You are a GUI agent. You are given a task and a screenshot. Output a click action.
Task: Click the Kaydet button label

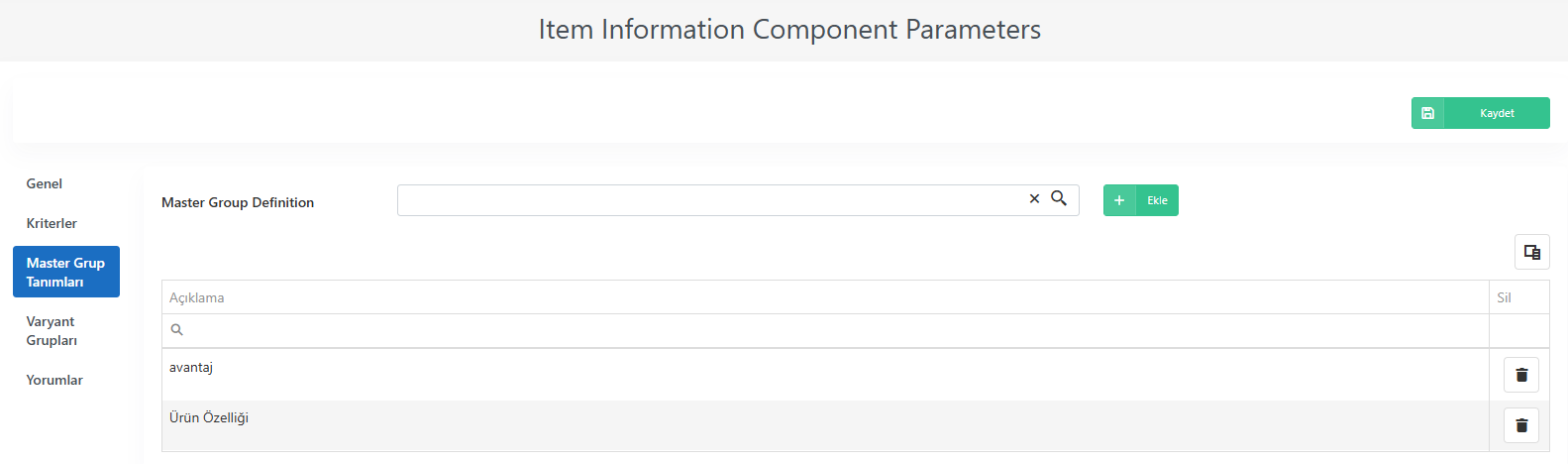pos(1497,113)
